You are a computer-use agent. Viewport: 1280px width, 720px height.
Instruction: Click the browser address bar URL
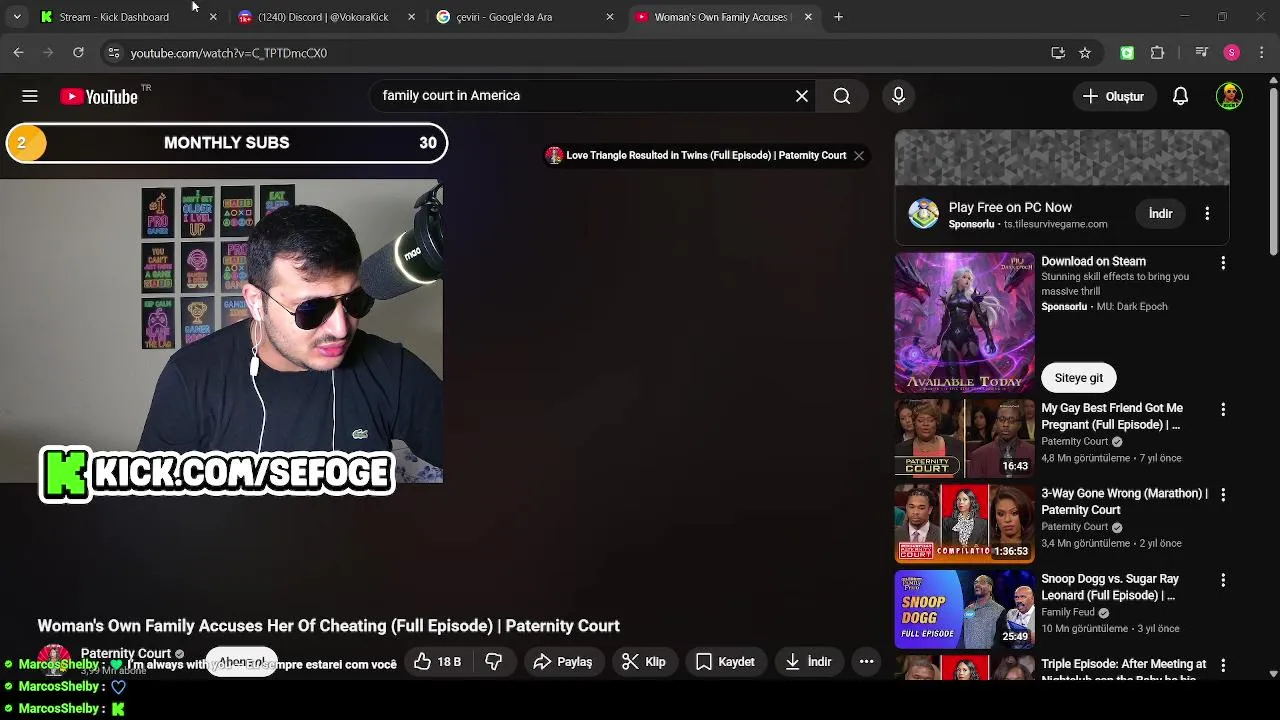228,53
